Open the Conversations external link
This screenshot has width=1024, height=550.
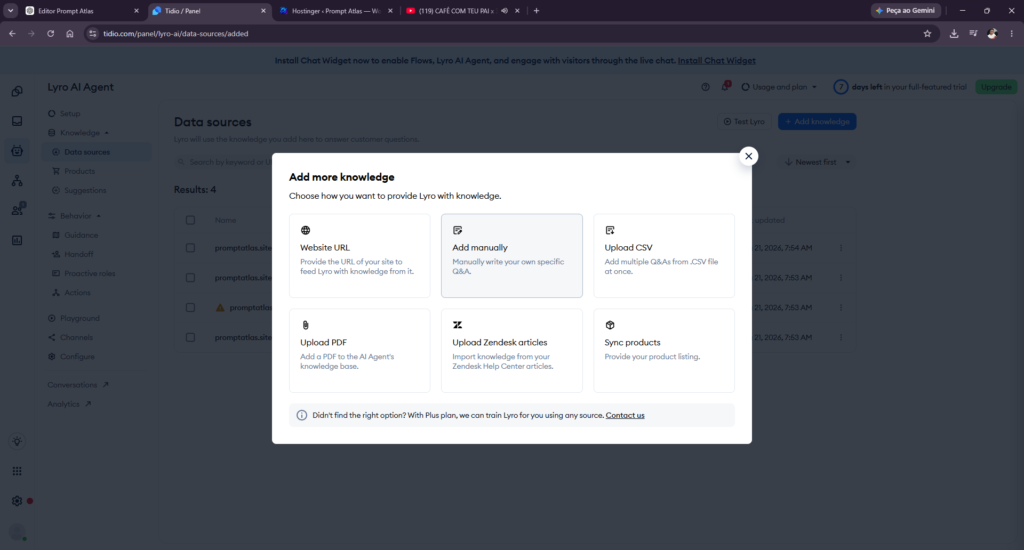(78, 385)
